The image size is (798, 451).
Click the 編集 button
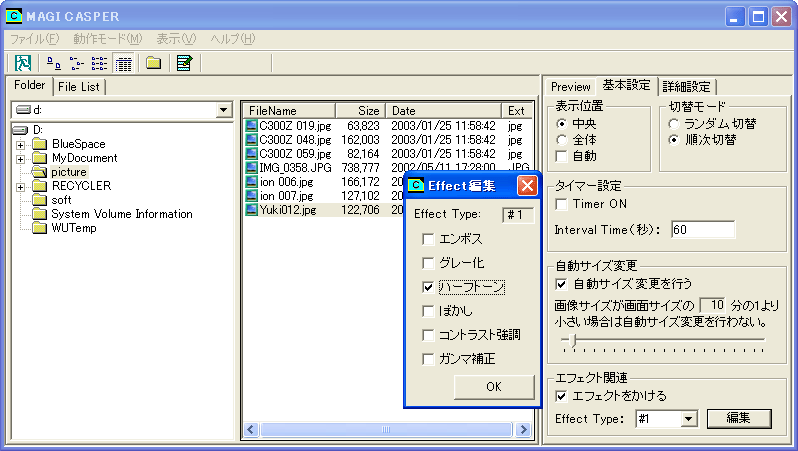738,418
